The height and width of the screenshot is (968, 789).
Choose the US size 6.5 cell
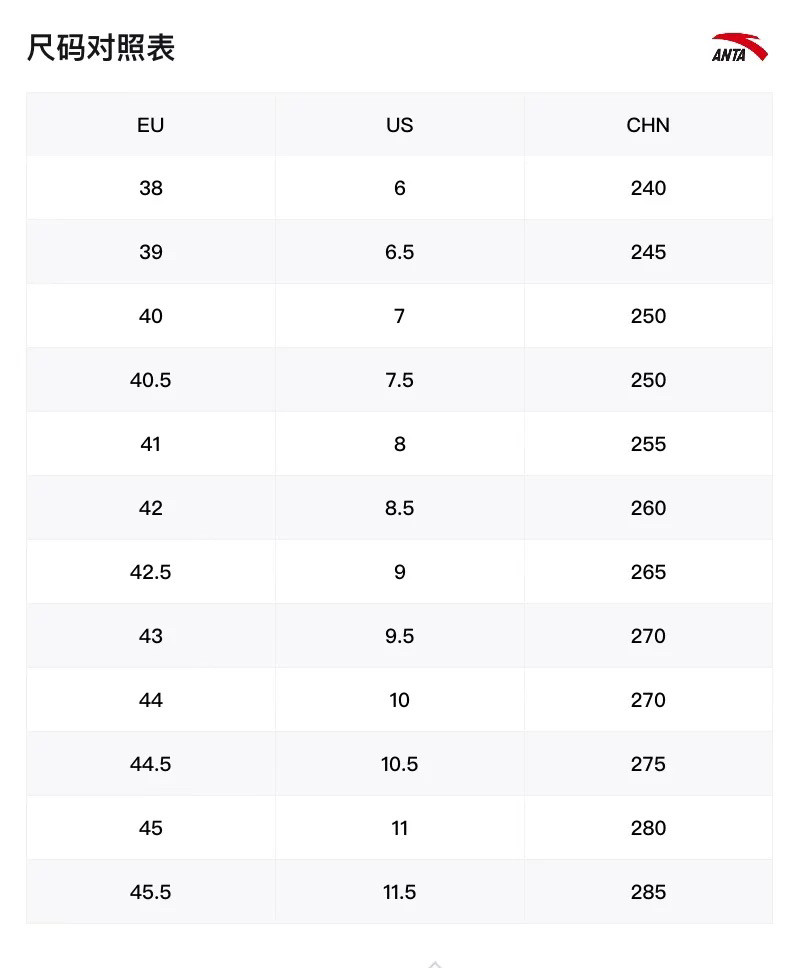(399, 252)
